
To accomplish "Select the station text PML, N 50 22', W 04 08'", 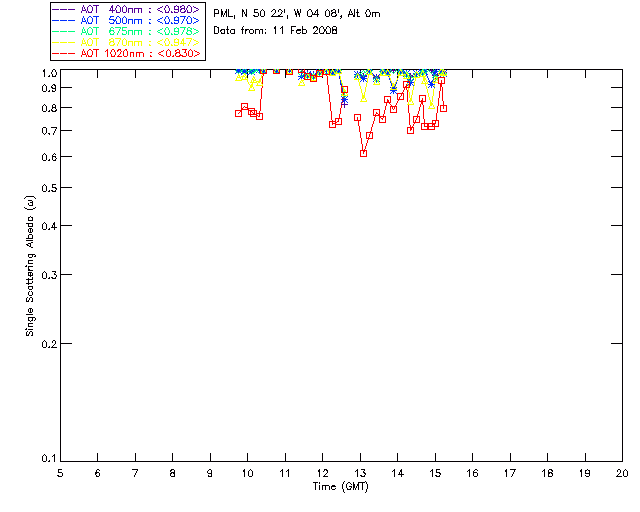I will tap(278, 13).
